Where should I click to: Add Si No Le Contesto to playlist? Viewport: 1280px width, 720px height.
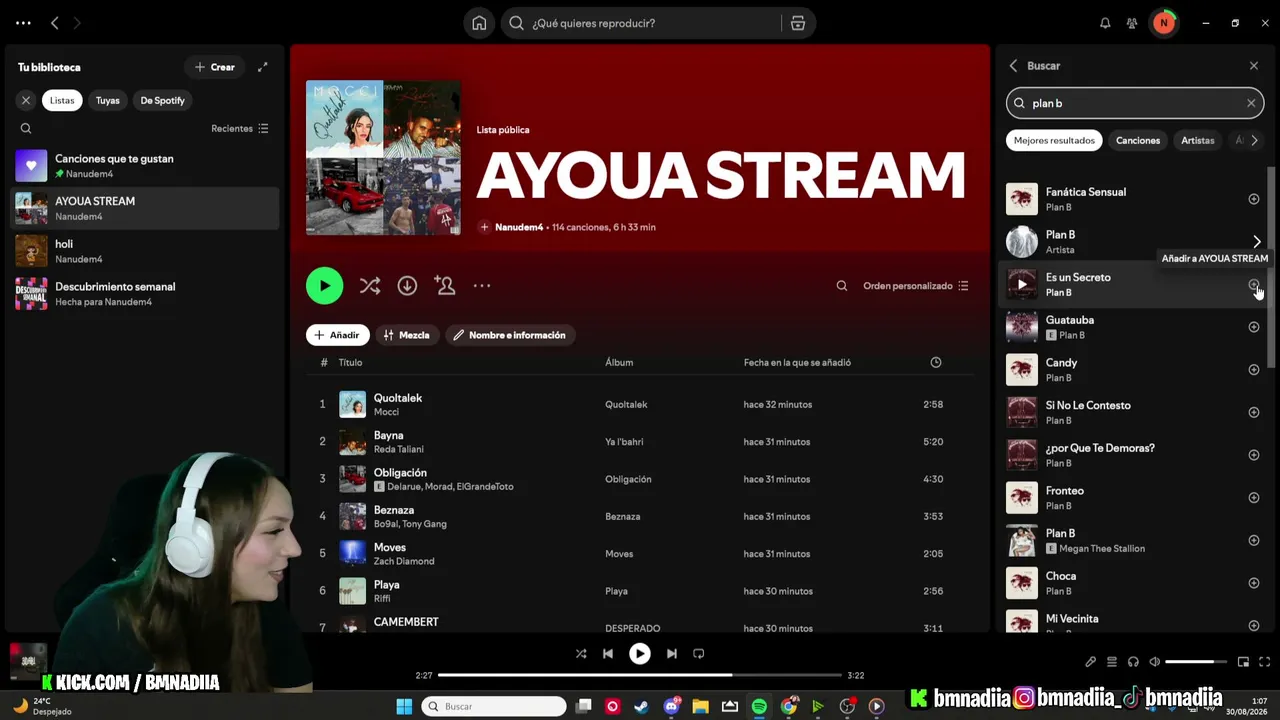pos(1254,412)
